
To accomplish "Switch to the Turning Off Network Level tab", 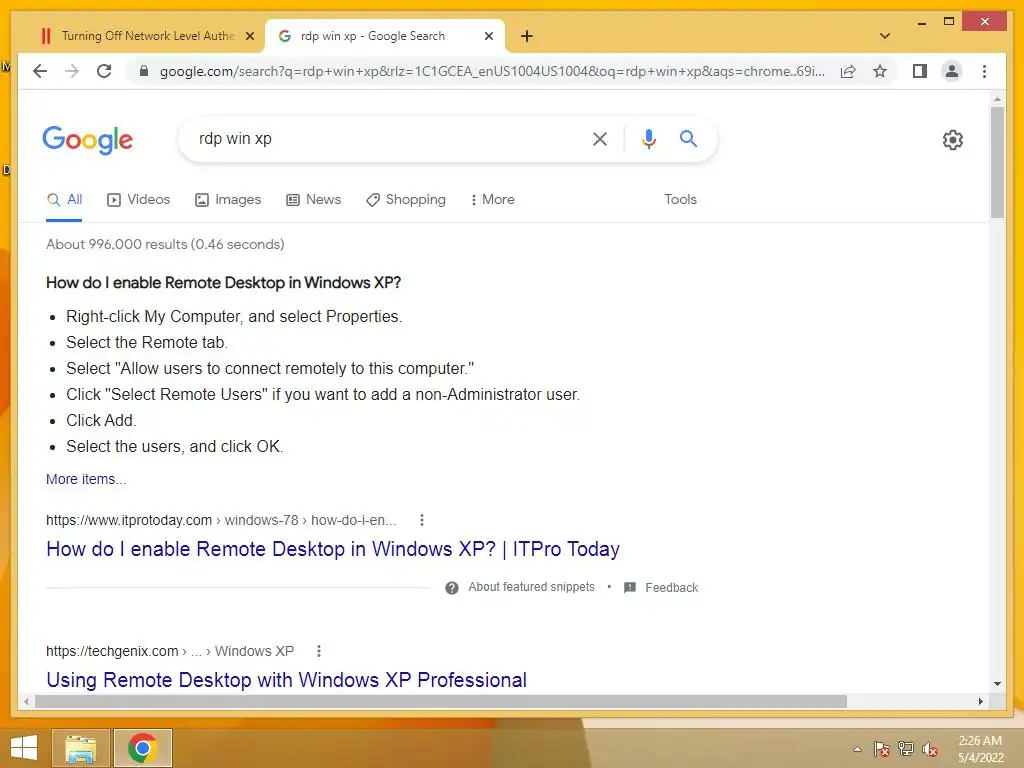I will point(148,36).
